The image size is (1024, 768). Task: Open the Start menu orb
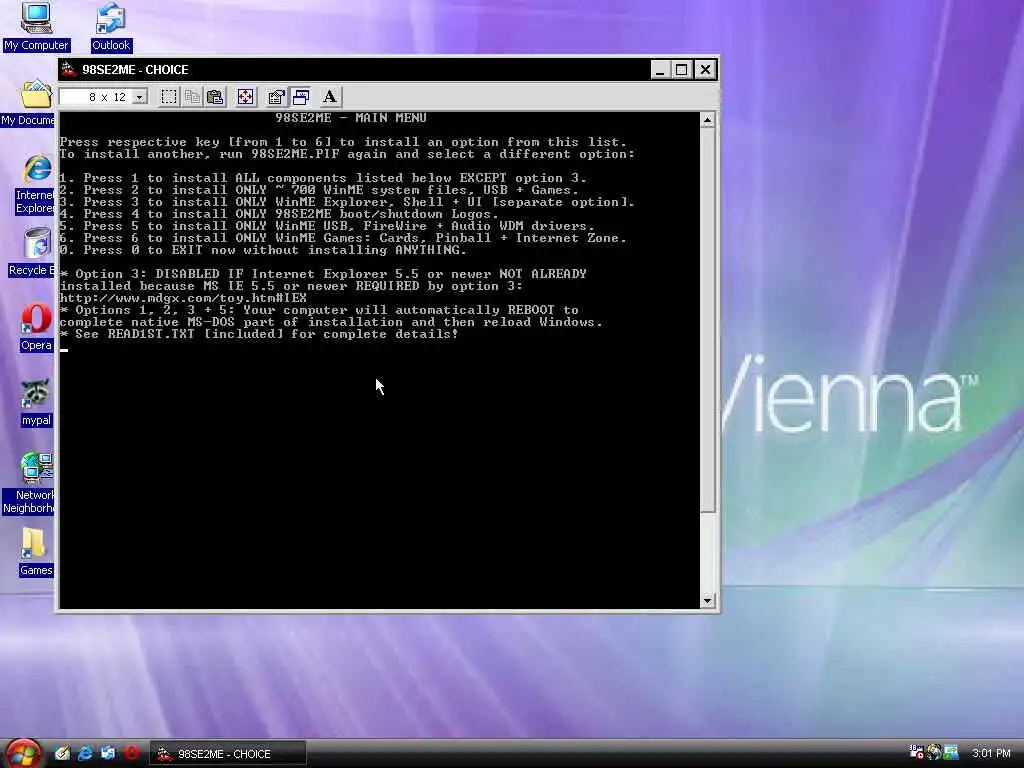[x=24, y=753]
